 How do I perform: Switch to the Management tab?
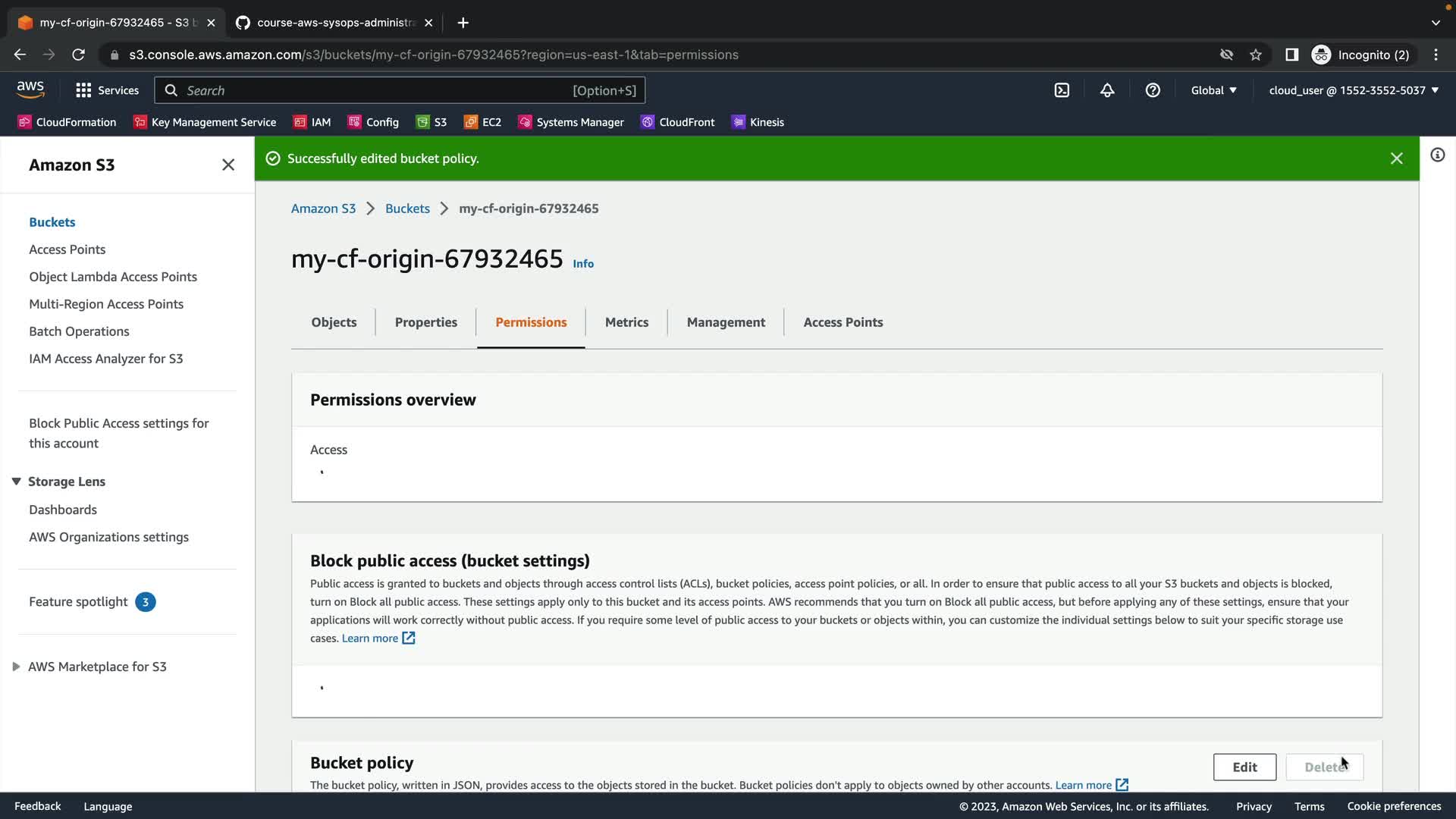(x=726, y=322)
